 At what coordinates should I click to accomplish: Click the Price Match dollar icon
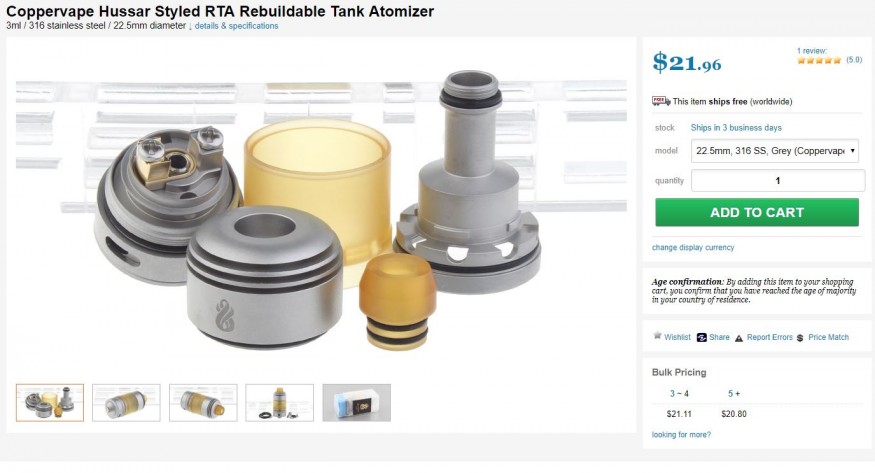pyautogui.click(x=800, y=338)
